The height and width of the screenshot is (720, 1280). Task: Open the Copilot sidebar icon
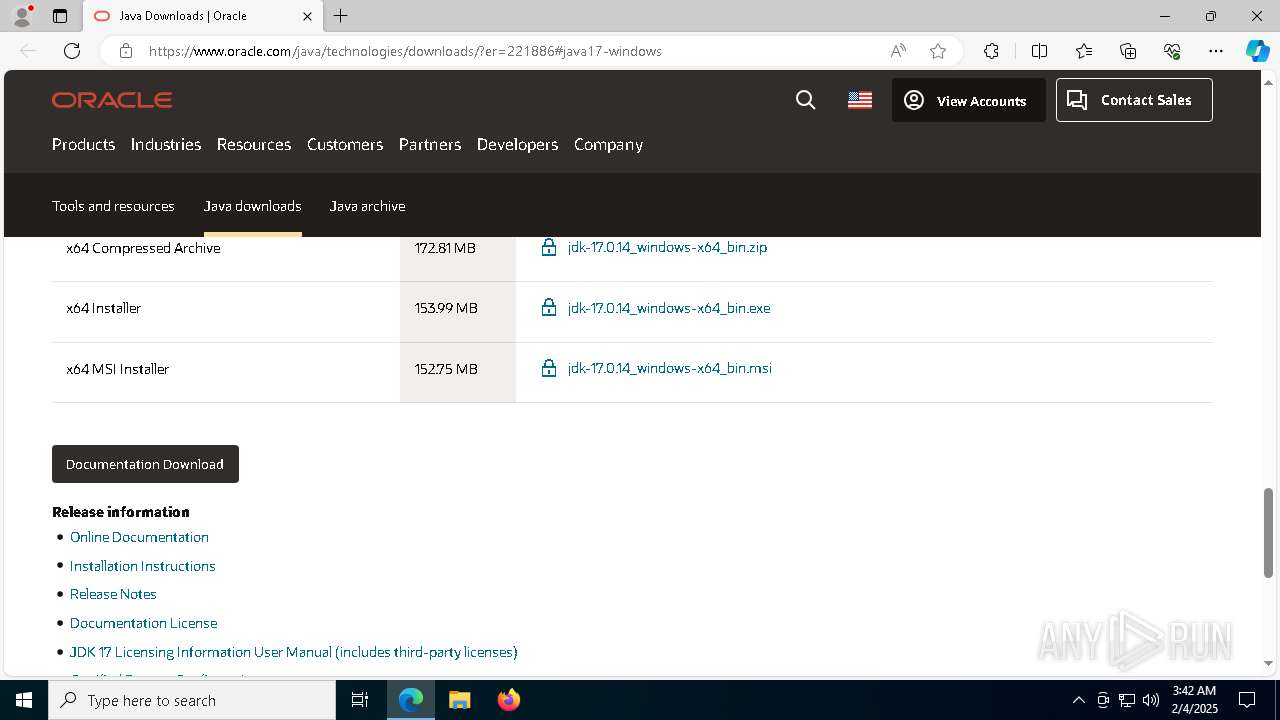point(1257,51)
